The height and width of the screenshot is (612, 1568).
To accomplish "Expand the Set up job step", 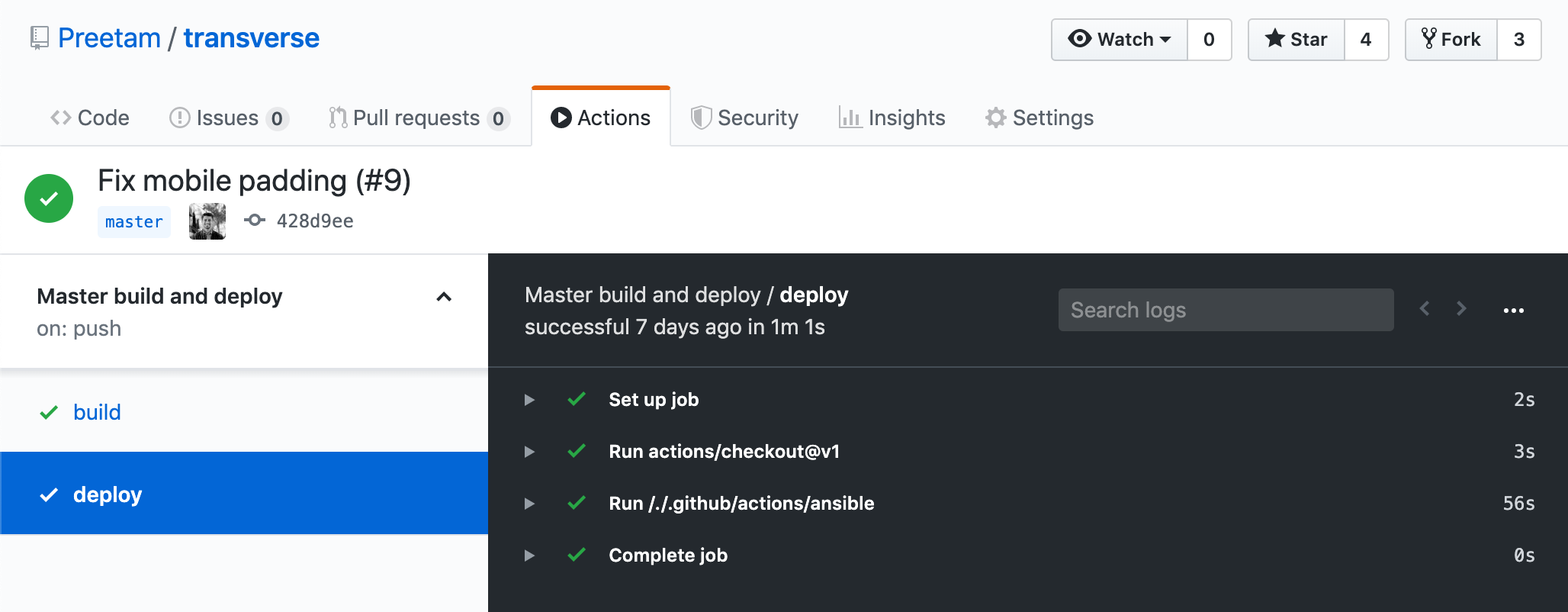I will pos(529,400).
